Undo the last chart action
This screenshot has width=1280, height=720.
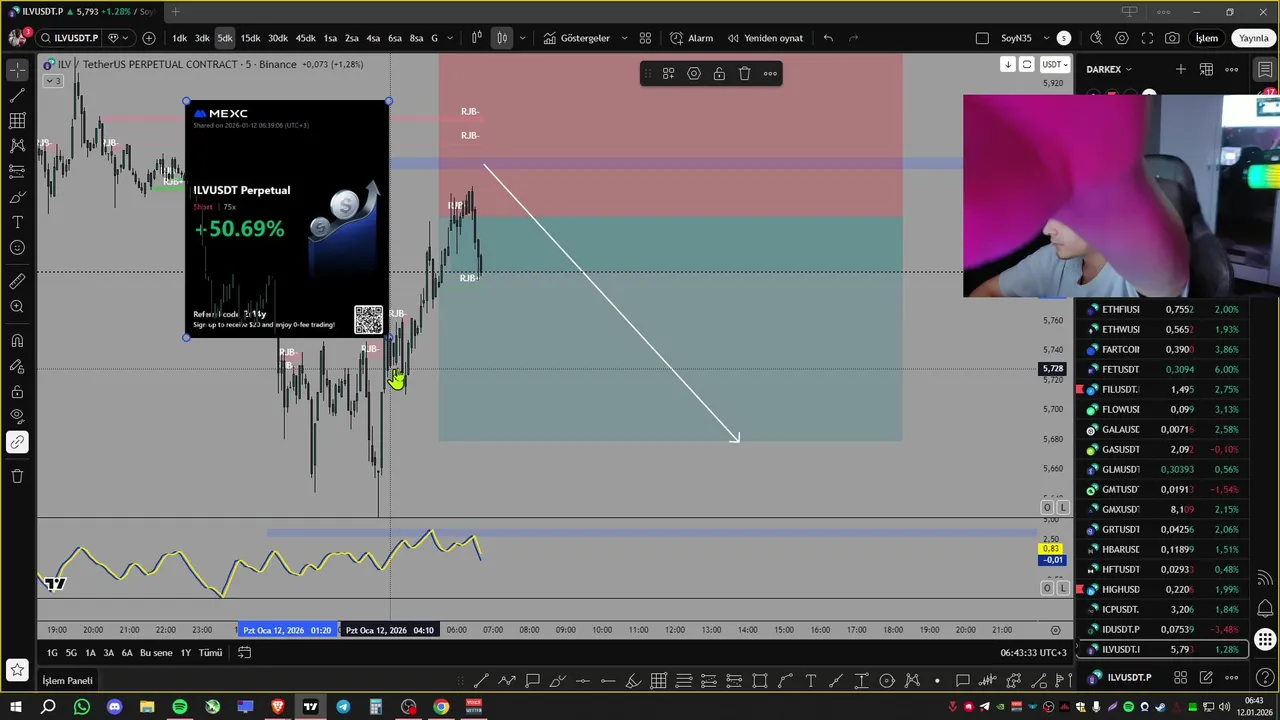pyautogui.click(x=828, y=38)
